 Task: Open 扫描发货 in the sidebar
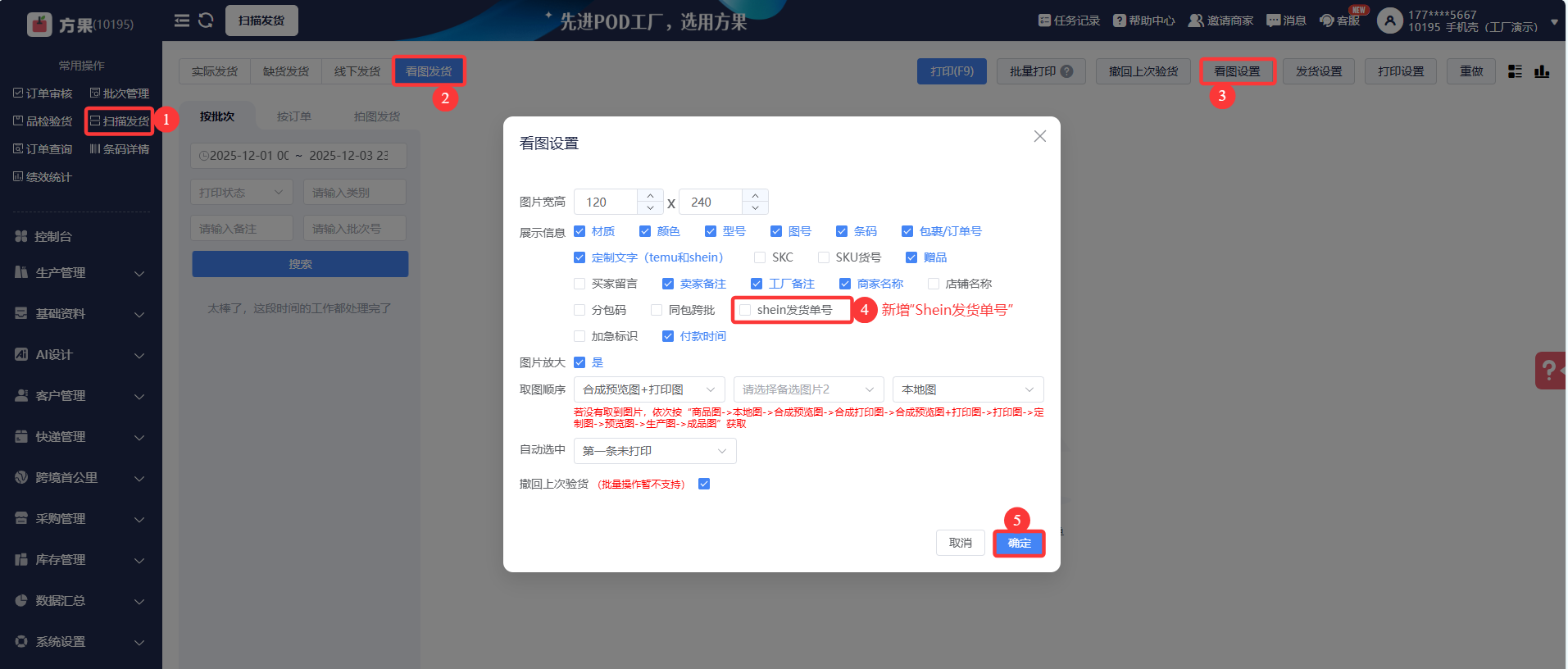pyautogui.click(x=120, y=121)
